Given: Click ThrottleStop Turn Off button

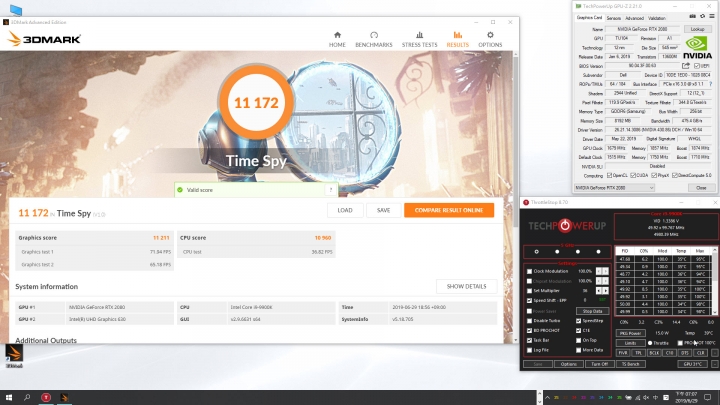Looking at the screenshot, I should pos(599,364).
